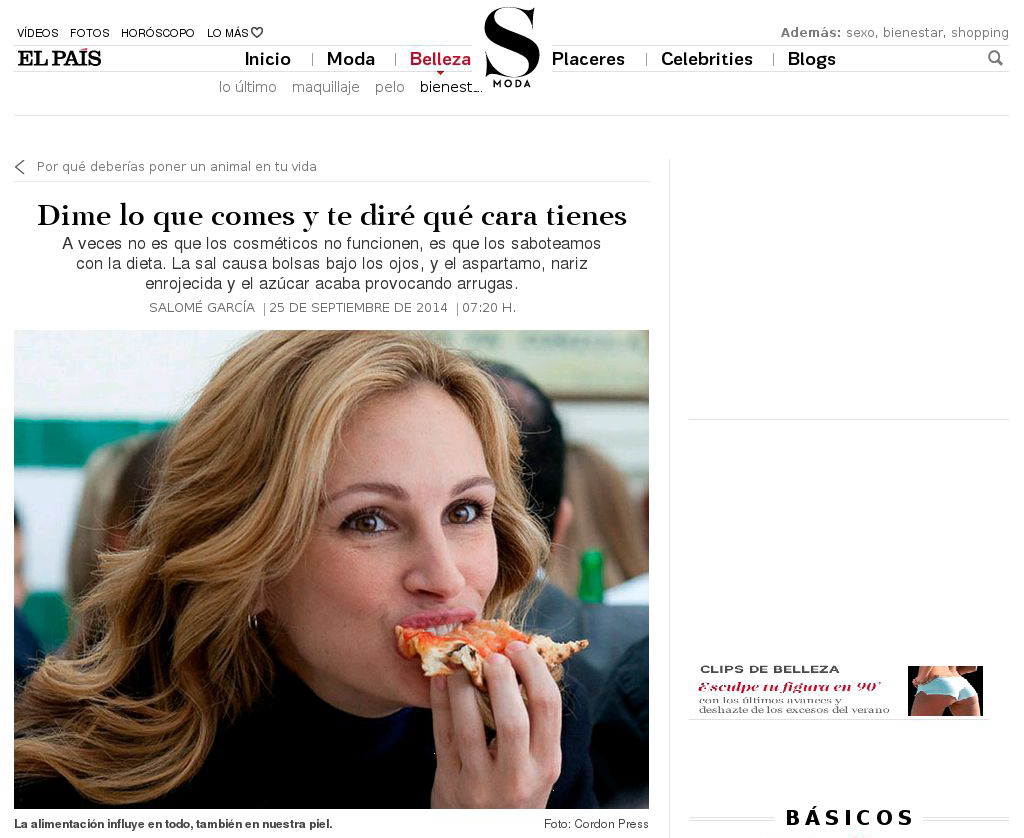Click the El País logo

(x=59, y=58)
